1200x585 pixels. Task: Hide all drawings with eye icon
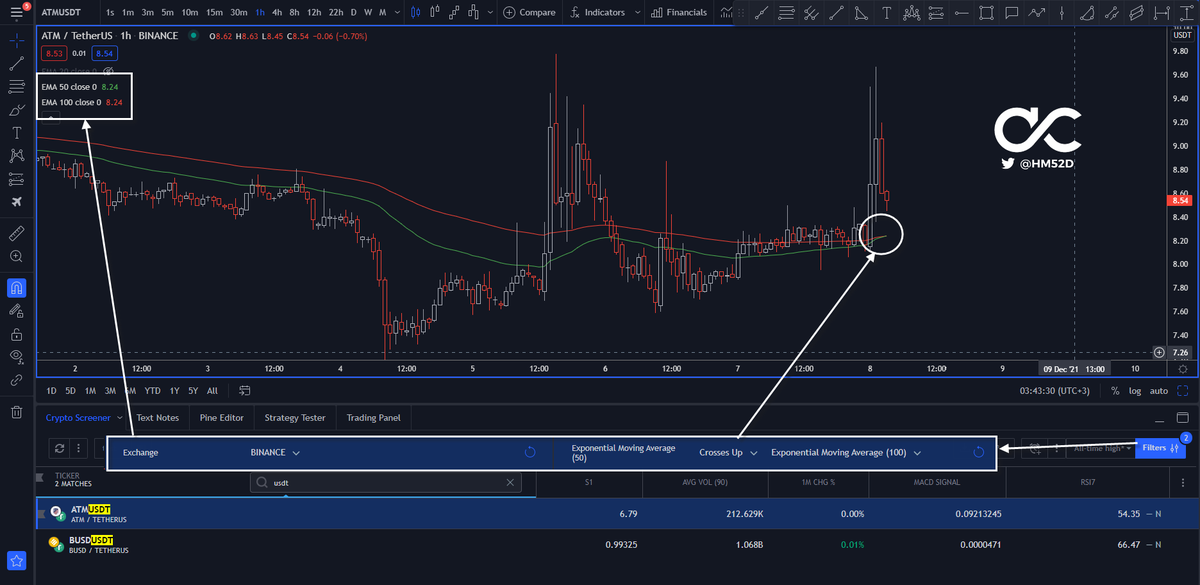click(x=16, y=356)
